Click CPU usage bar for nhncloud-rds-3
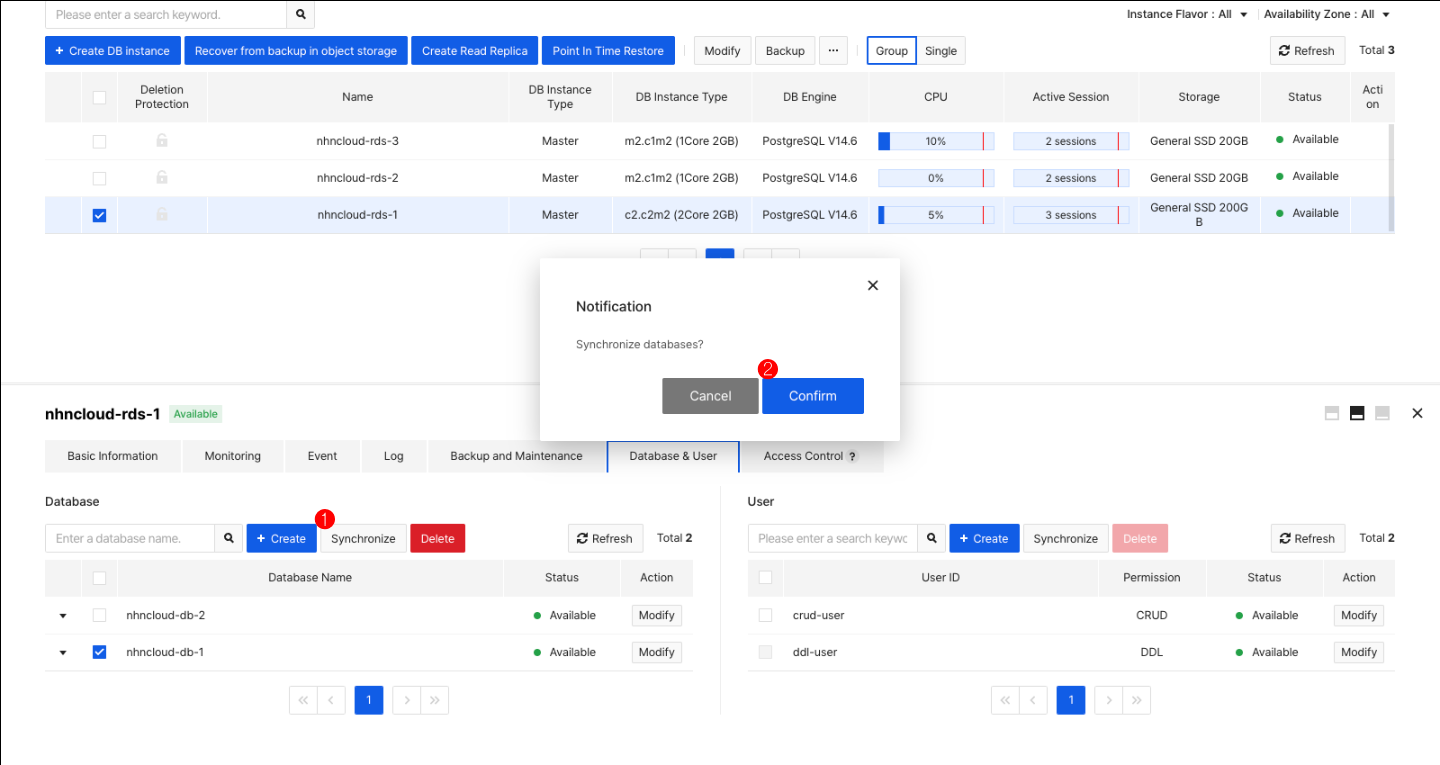 pyautogui.click(x=936, y=141)
